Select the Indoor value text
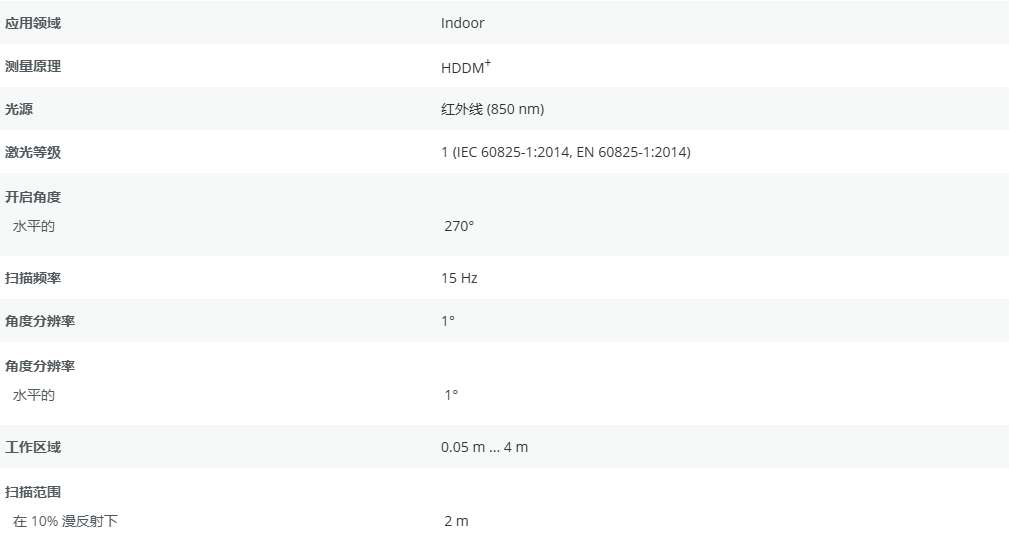Screen dimensions: 1009x537 462,23
